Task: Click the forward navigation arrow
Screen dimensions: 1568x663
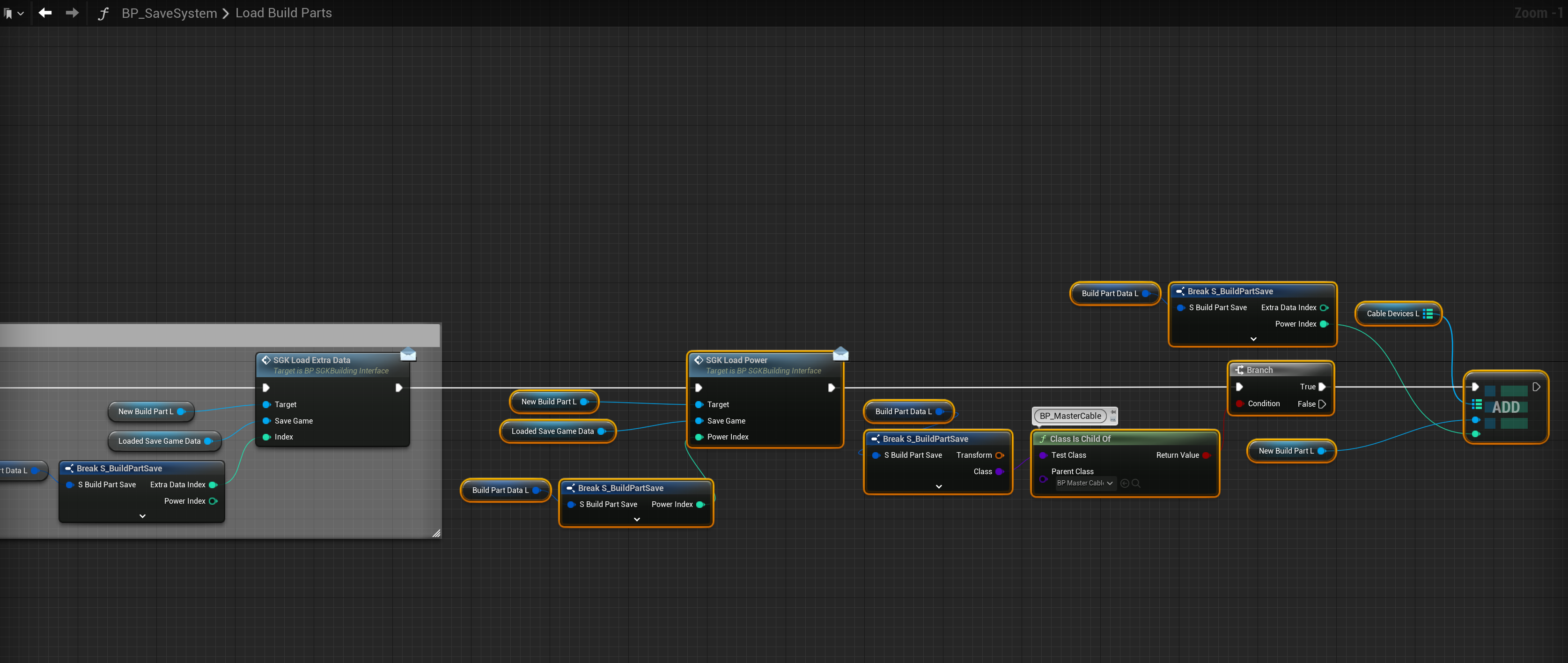Action: (72, 13)
